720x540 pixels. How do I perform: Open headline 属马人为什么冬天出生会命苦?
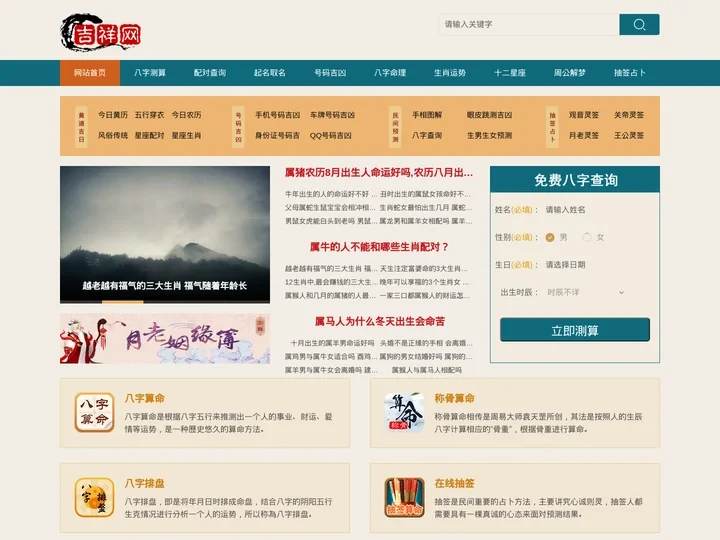tap(380, 321)
